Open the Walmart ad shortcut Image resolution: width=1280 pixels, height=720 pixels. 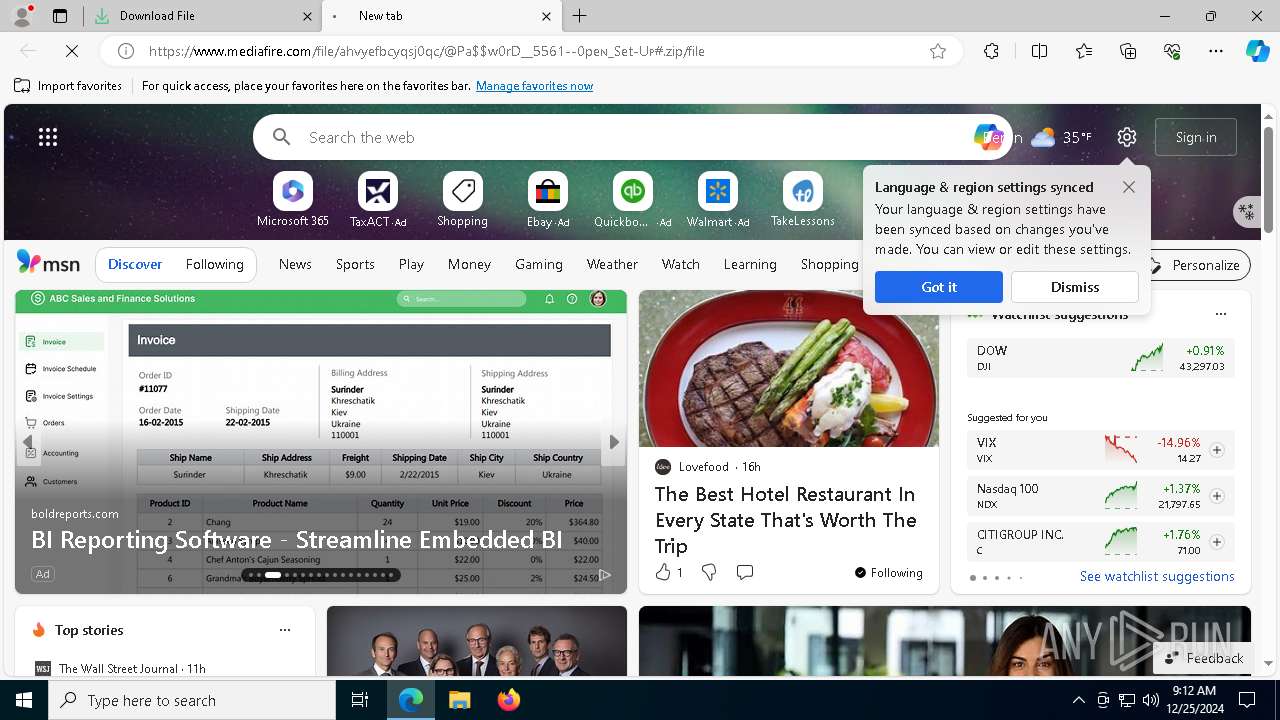(718, 200)
